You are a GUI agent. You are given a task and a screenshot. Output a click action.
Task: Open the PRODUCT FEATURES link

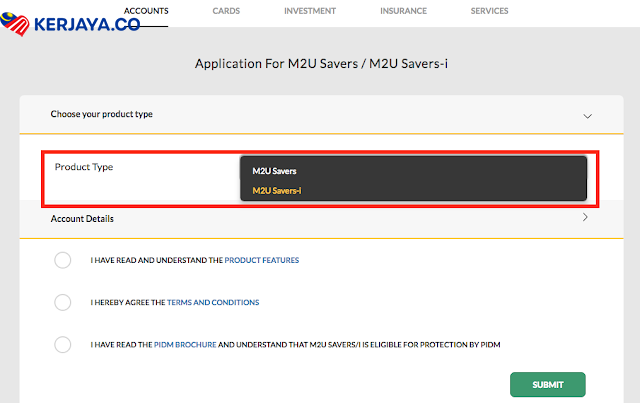[262, 260]
